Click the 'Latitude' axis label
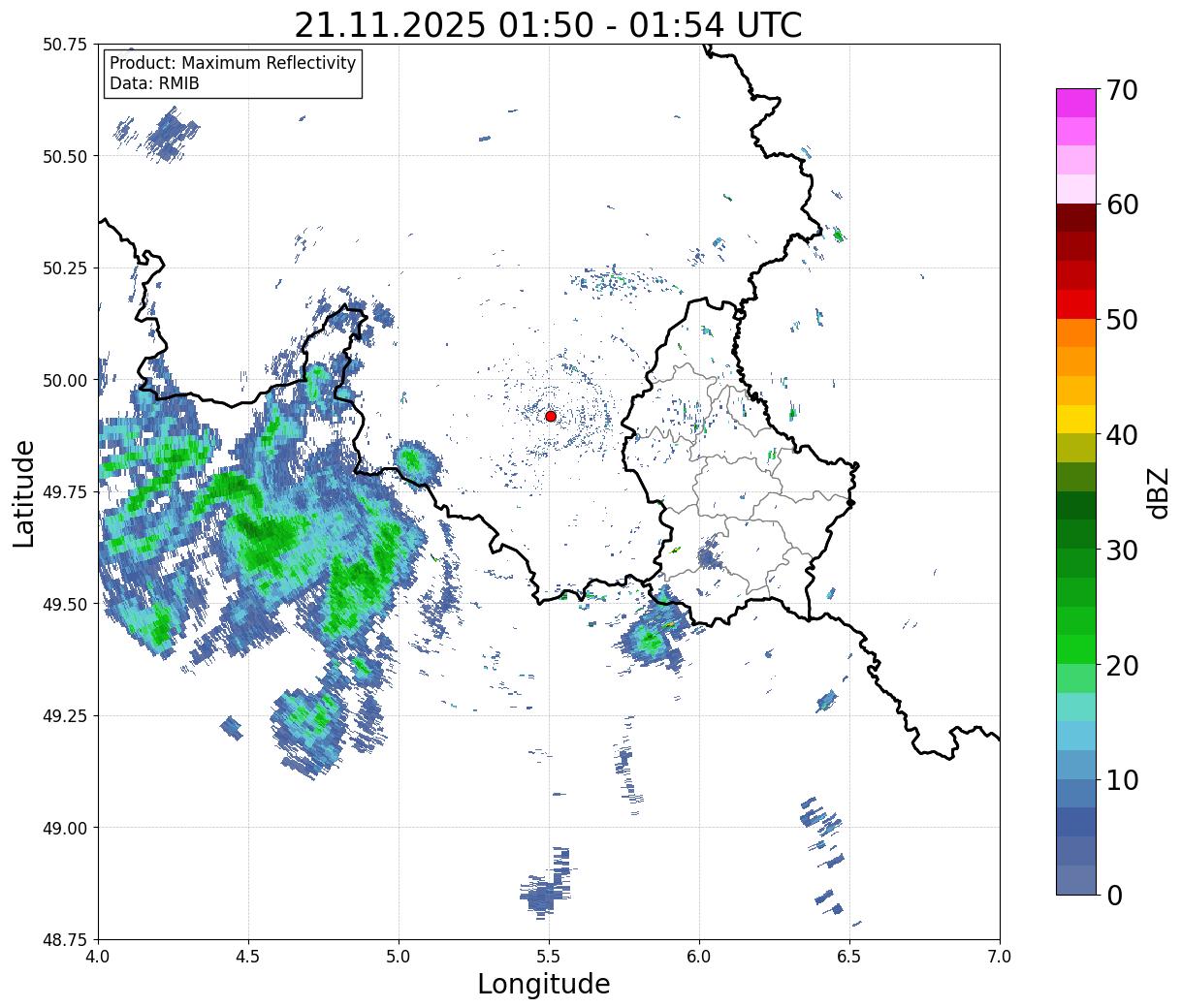 click(x=24, y=492)
